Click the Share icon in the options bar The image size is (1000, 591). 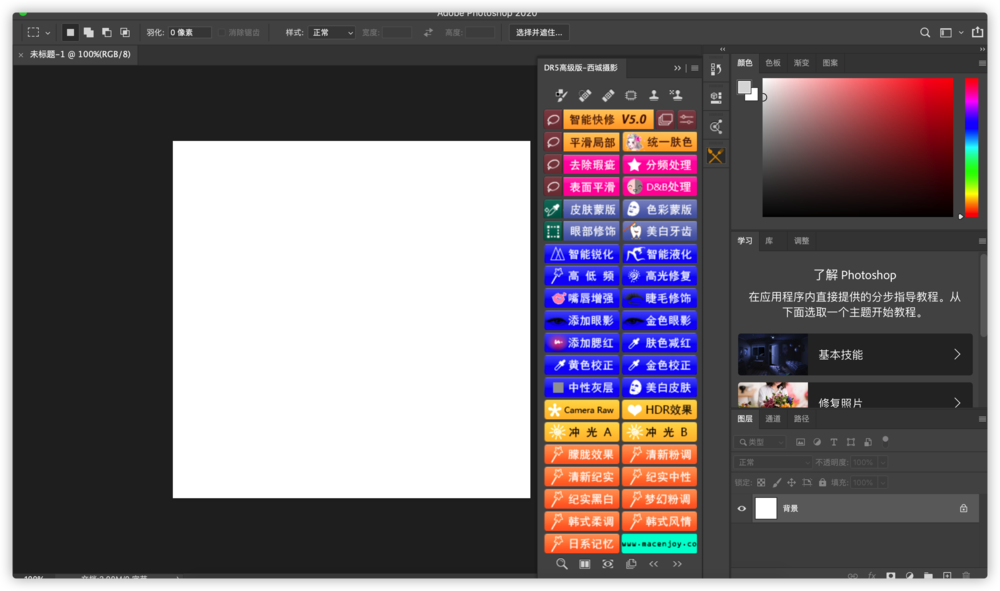pyautogui.click(x=977, y=32)
